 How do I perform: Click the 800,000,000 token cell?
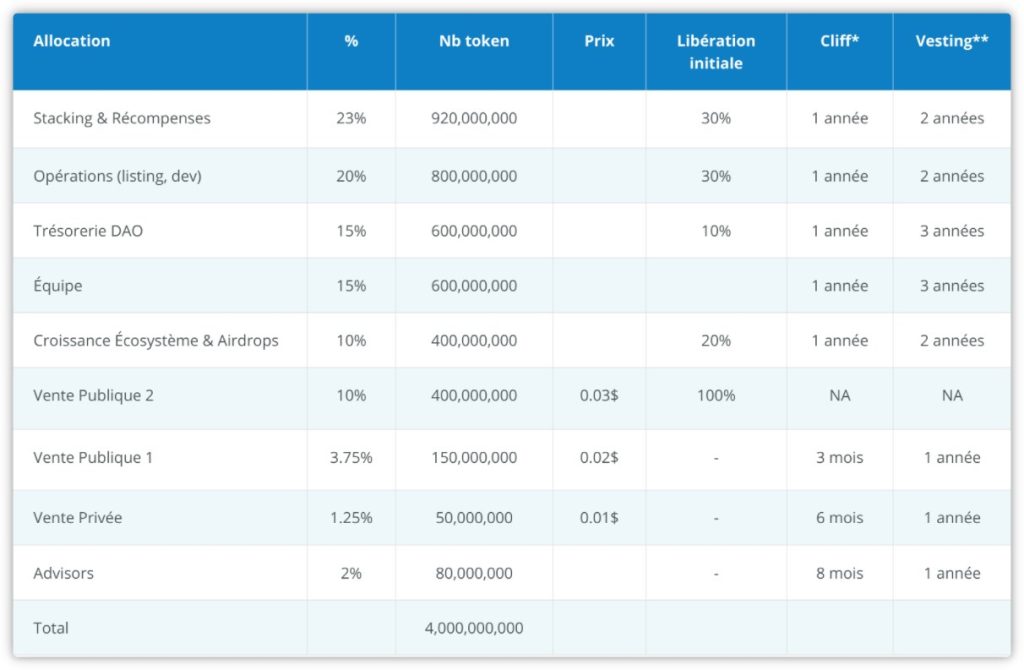pos(473,176)
